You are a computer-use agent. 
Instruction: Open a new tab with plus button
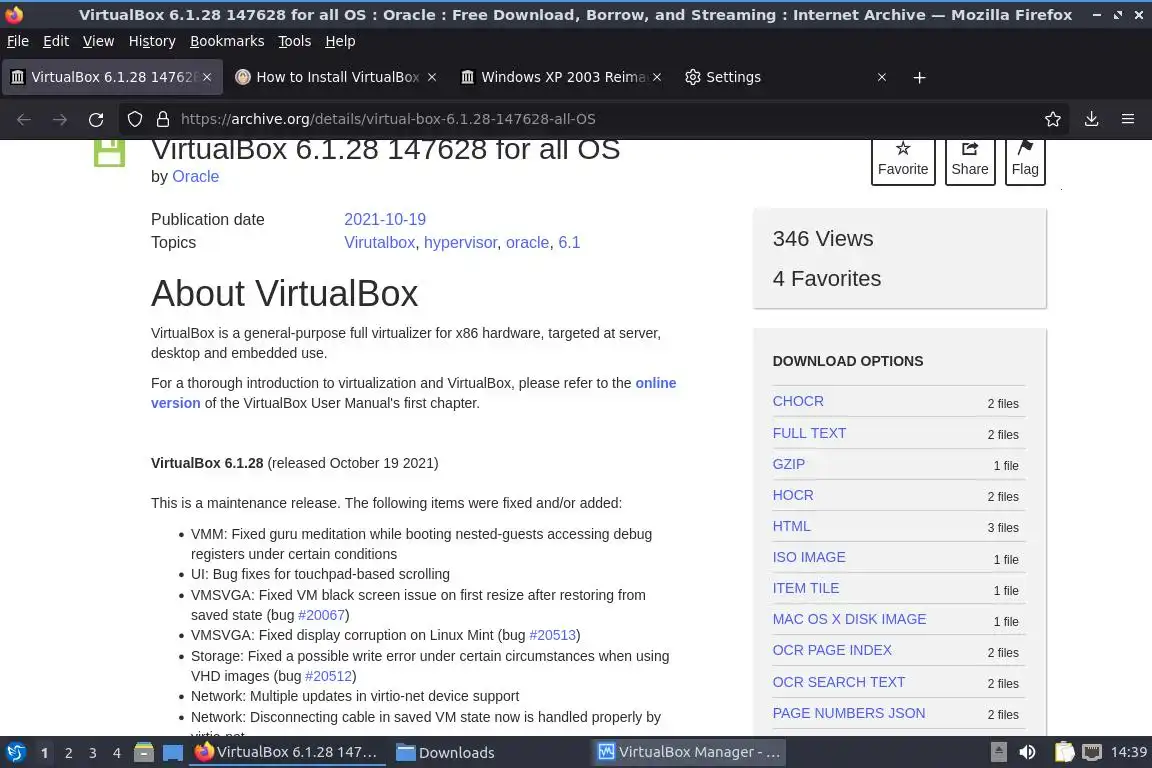pos(919,77)
